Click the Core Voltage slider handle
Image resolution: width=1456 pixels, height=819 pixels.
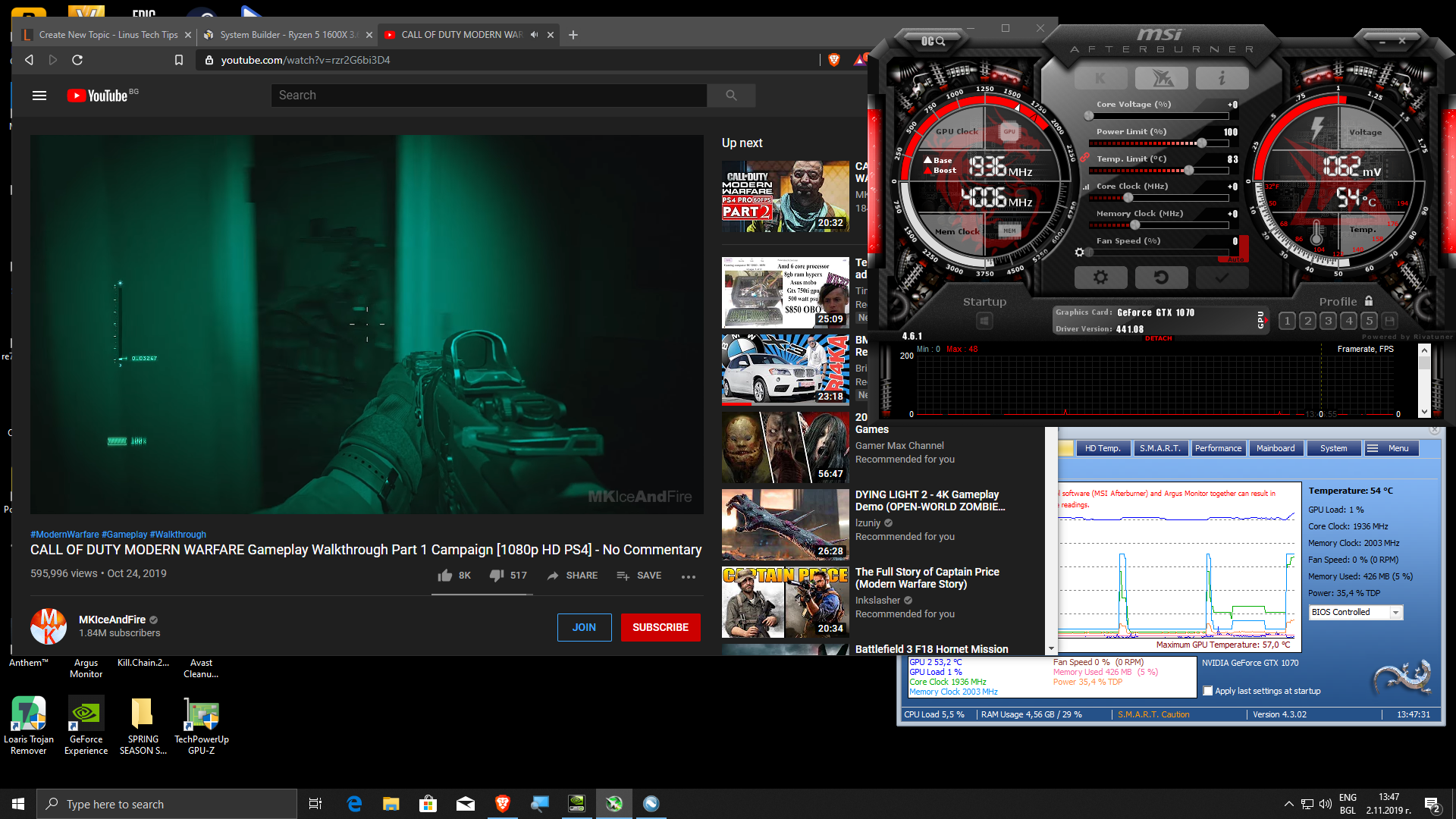(1089, 116)
